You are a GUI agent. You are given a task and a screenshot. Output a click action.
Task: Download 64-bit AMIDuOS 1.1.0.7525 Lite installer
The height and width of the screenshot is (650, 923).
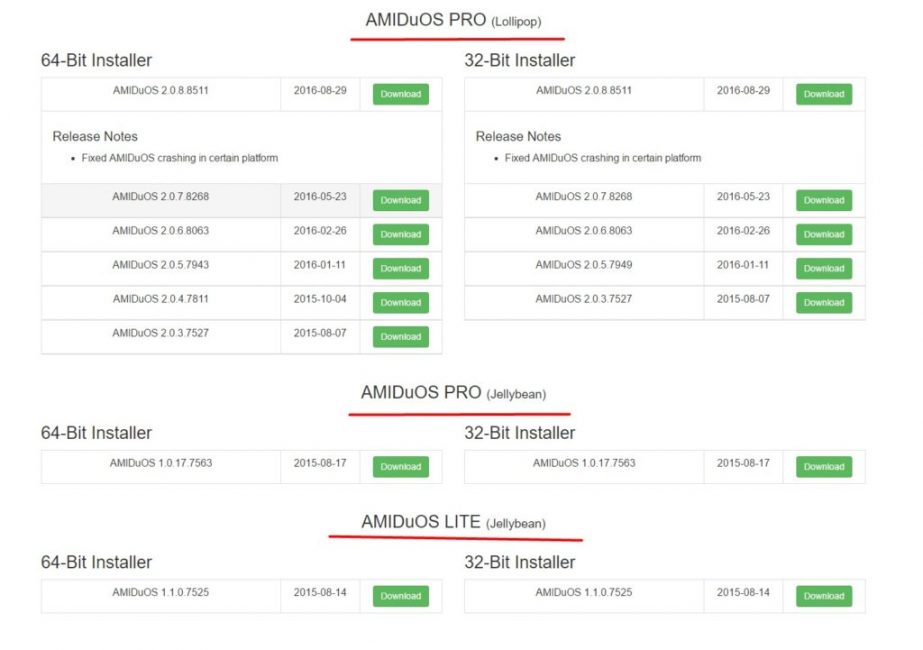[x=400, y=596]
